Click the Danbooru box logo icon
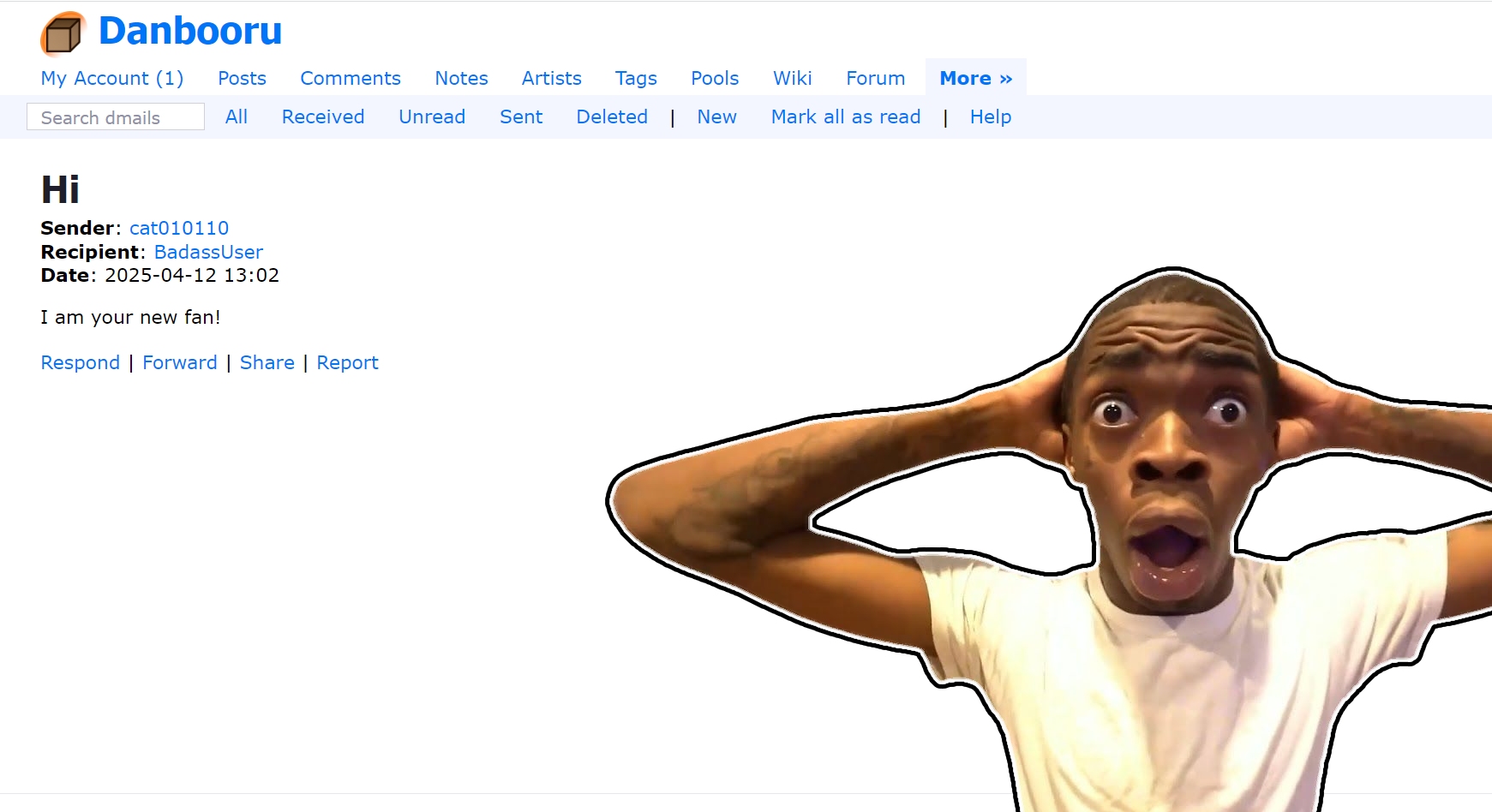The image size is (1492, 812). [x=63, y=33]
